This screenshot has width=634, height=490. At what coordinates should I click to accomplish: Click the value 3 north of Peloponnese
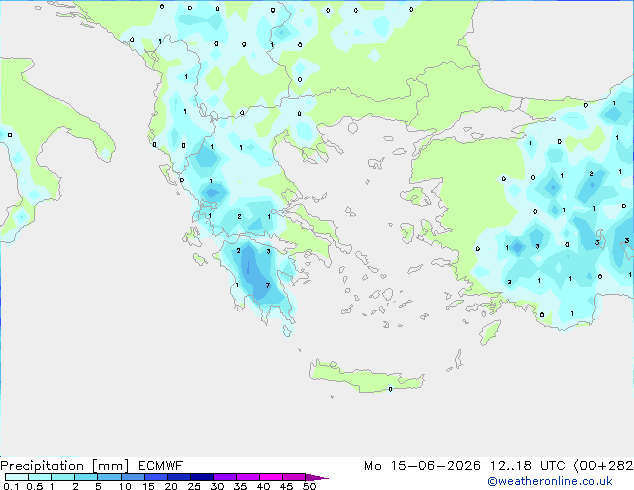[x=268, y=251]
